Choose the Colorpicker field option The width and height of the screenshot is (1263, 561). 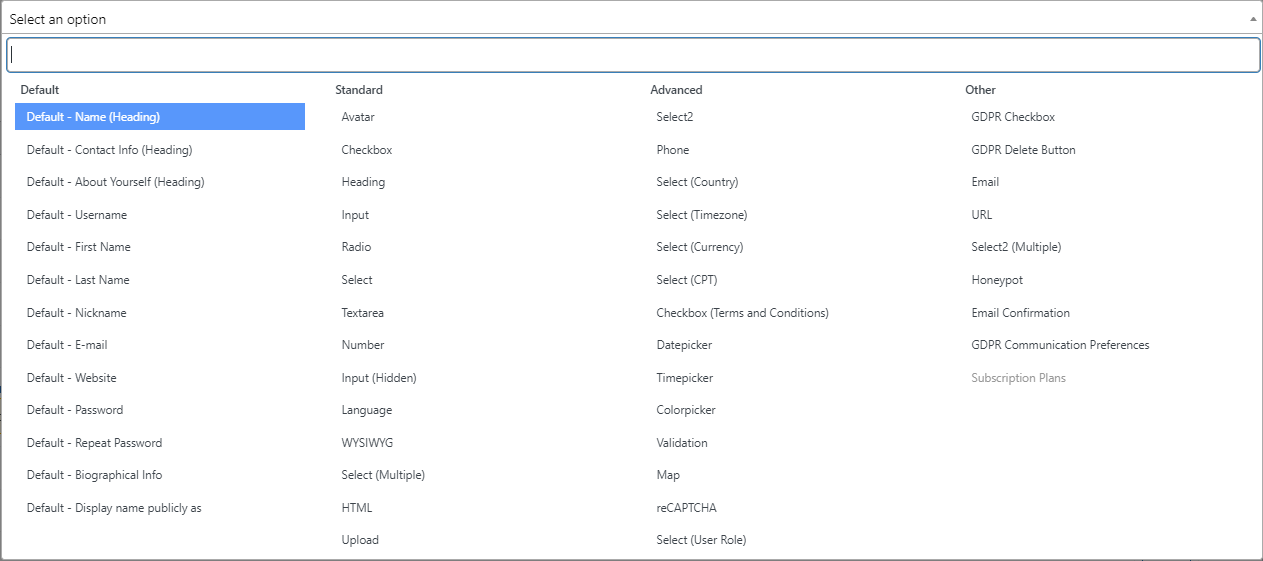point(790,410)
